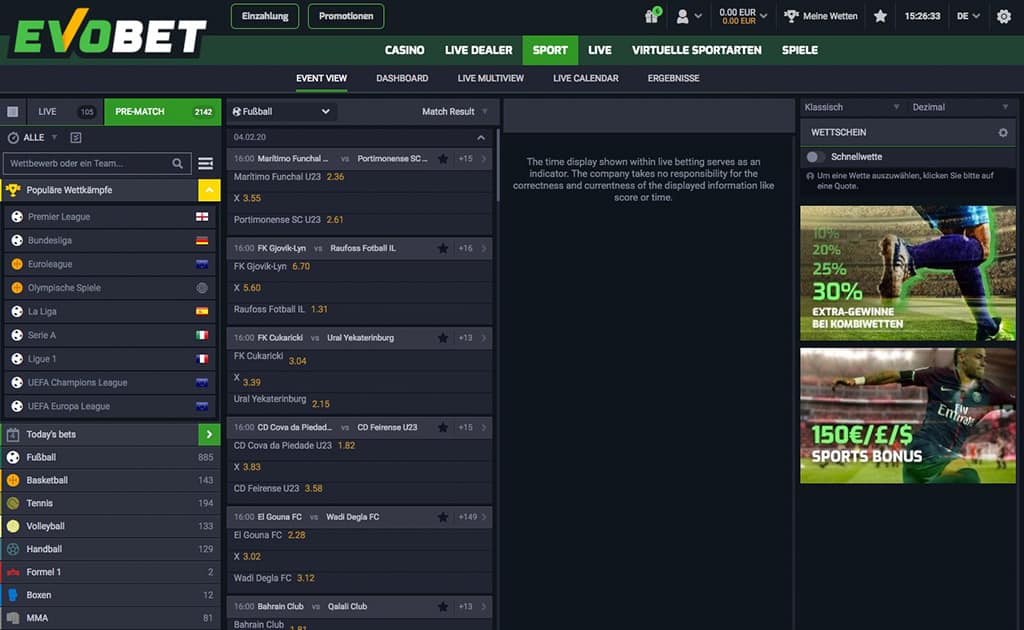Open settings gear in top right corner
1024x630 pixels.
[1004, 16]
